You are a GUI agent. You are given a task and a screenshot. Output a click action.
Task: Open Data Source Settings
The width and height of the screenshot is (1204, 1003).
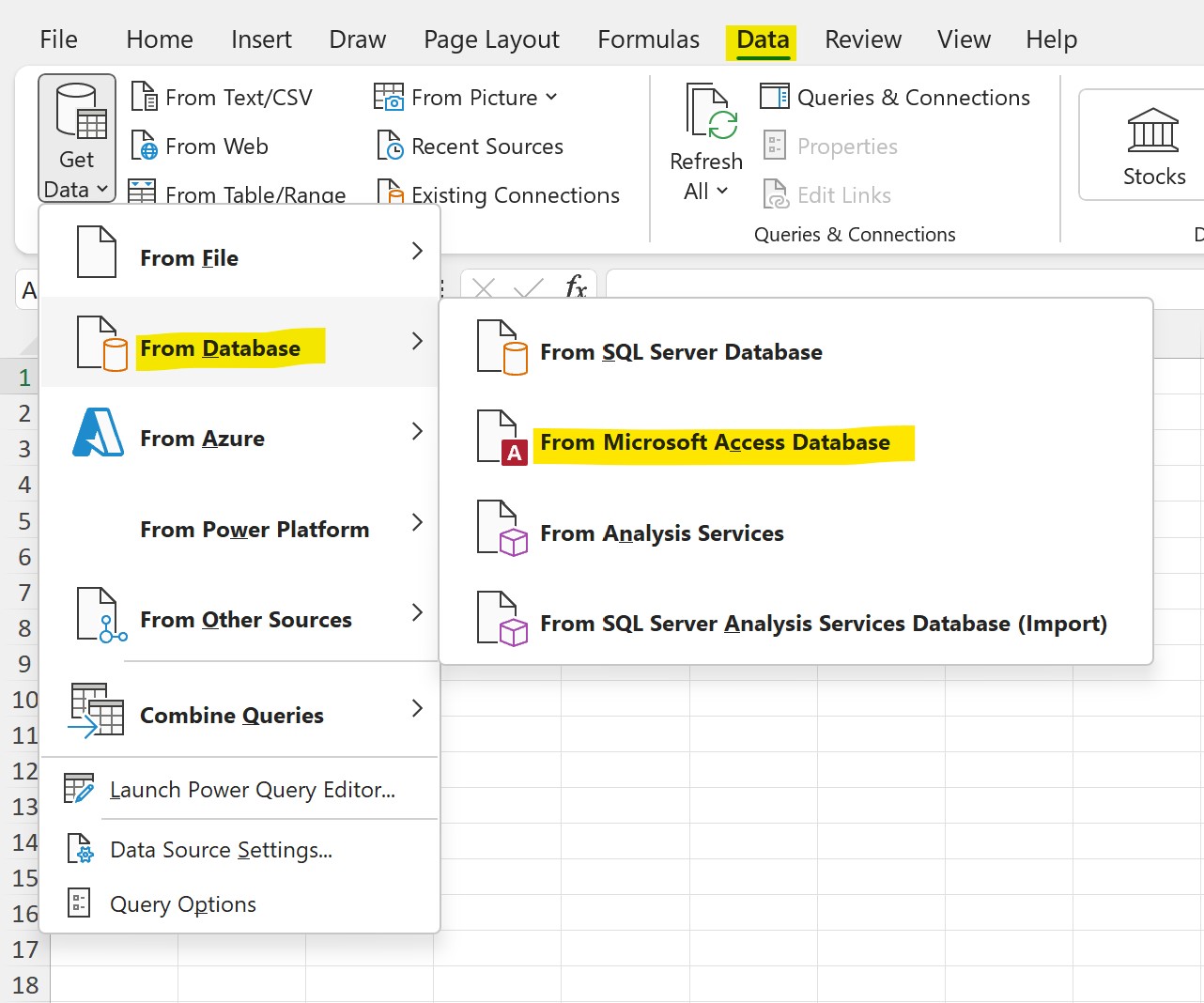[221, 850]
